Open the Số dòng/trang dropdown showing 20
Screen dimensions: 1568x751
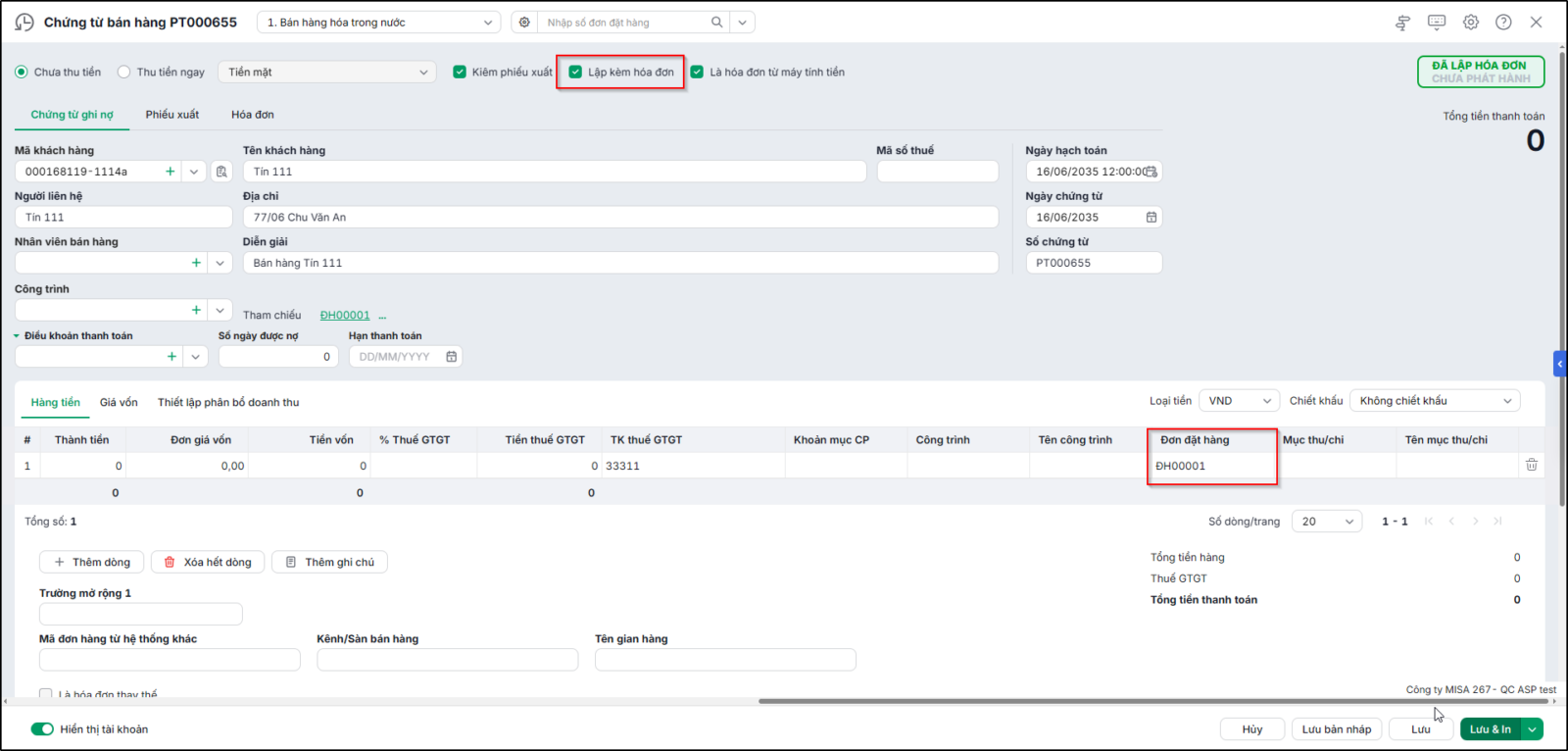tap(1327, 522)
